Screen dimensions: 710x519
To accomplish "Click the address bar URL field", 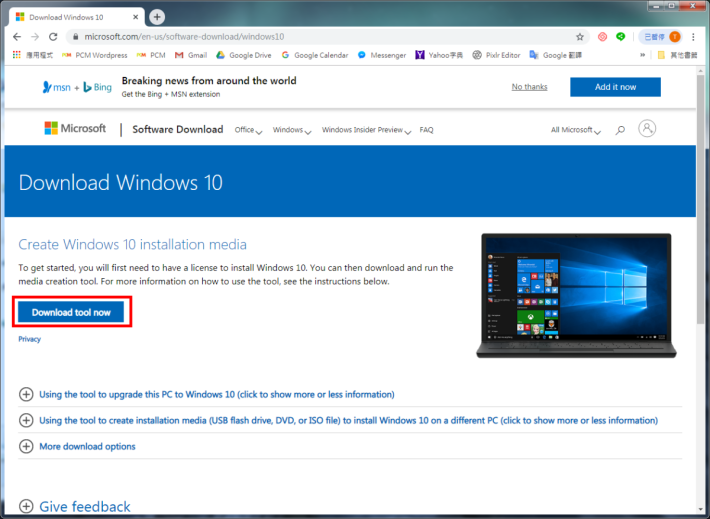I will (x=326, y=37).
